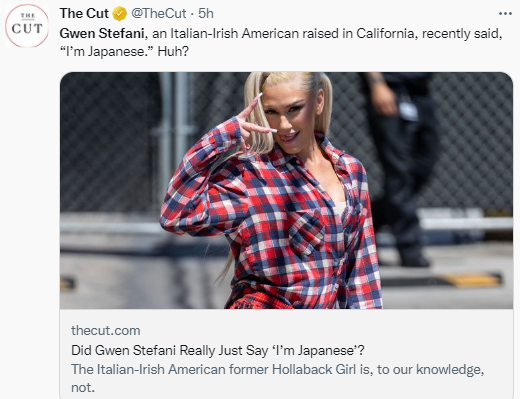Viewport: 520px width, 399px height.
Task: Open tweet permalink via 5h timestamp
Action: (x=206, y=14)
